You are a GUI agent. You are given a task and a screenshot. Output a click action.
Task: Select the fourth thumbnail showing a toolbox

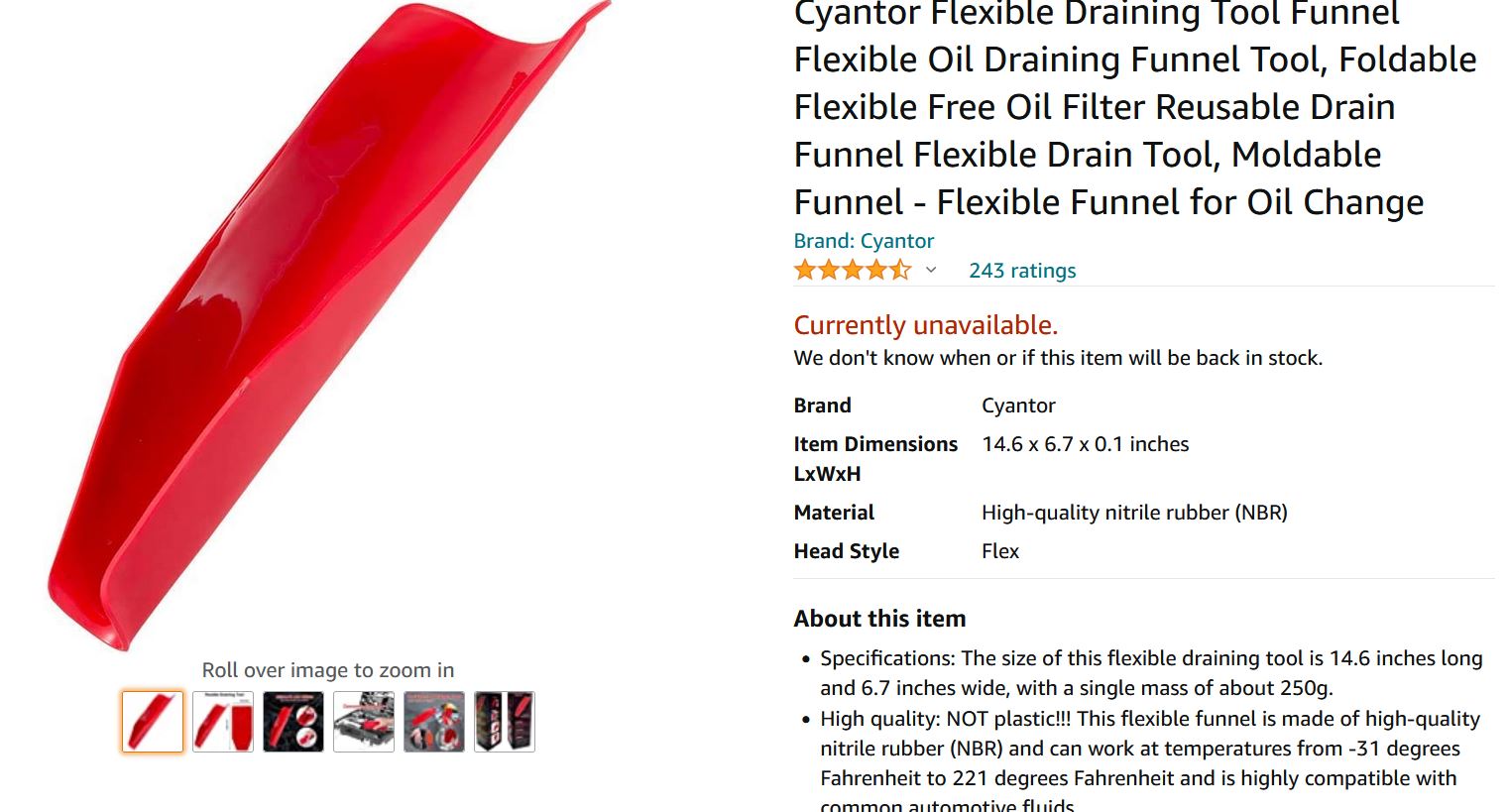coord(364,722)
